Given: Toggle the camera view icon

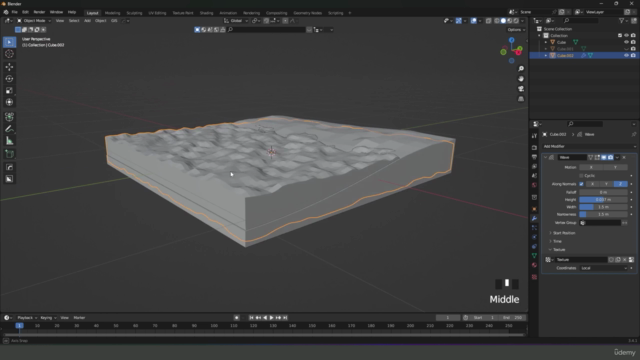Looking at the screenshot, I should click(521, 89).
